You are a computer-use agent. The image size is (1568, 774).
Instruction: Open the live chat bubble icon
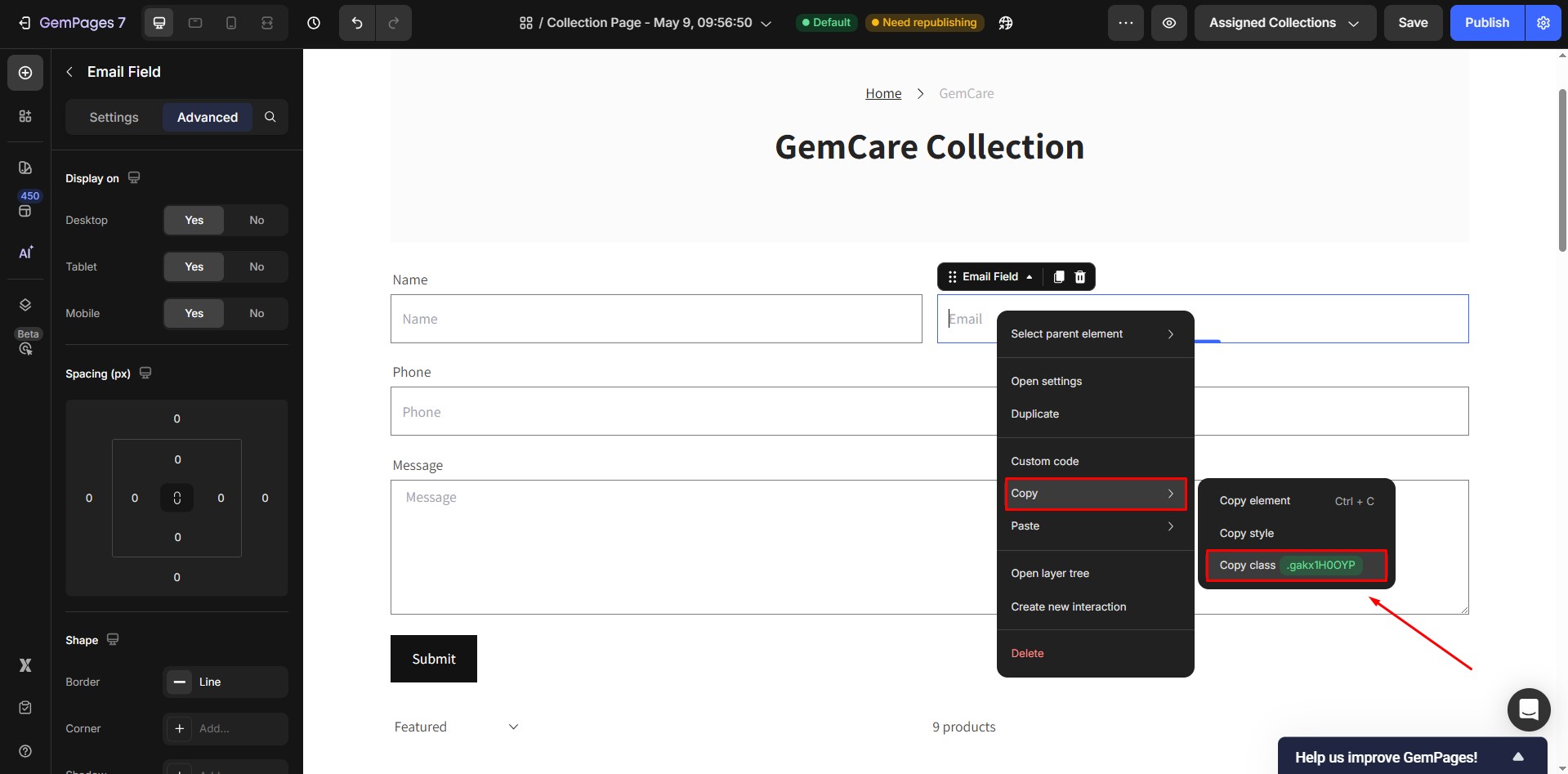[x=1528, y=709]
